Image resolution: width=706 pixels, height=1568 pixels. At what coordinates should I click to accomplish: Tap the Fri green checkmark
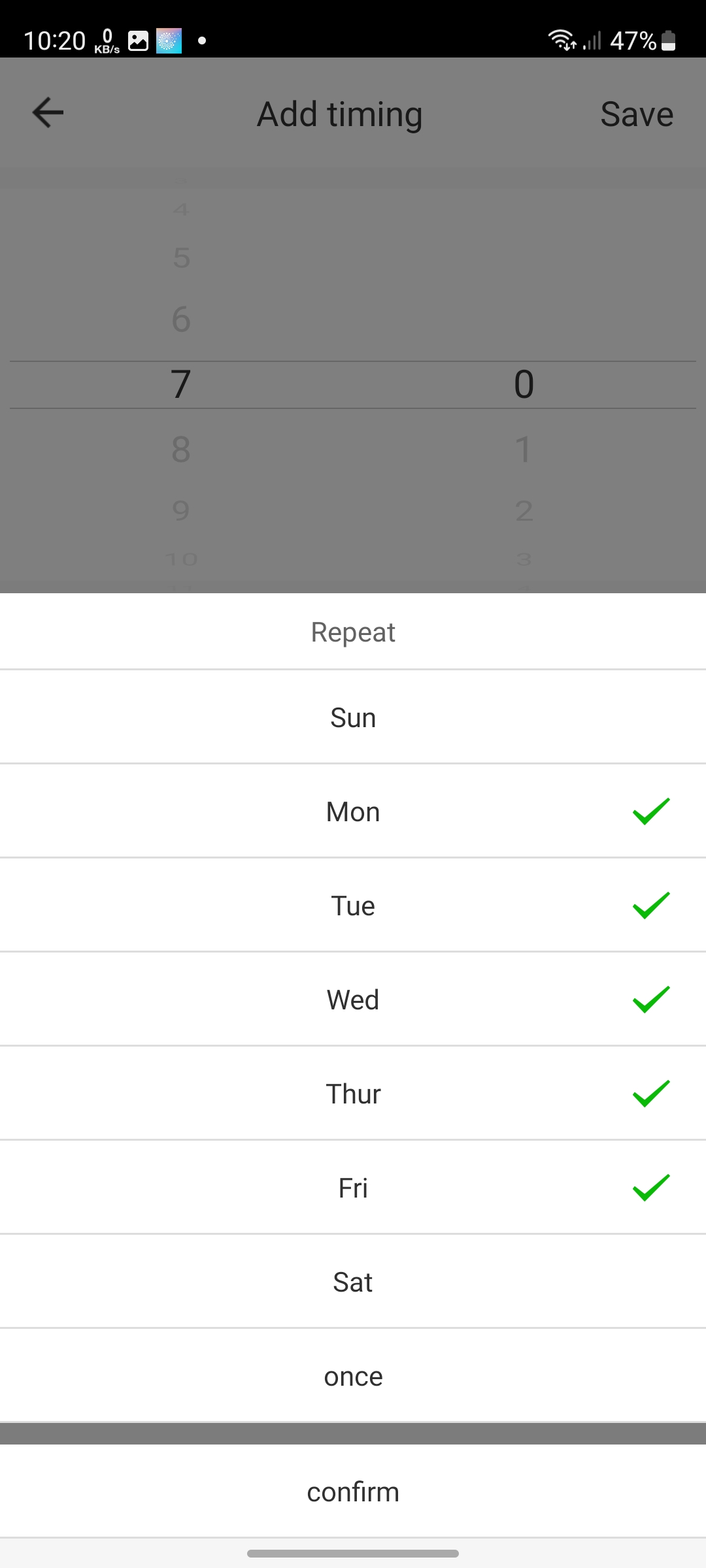tap(651, 1188)
